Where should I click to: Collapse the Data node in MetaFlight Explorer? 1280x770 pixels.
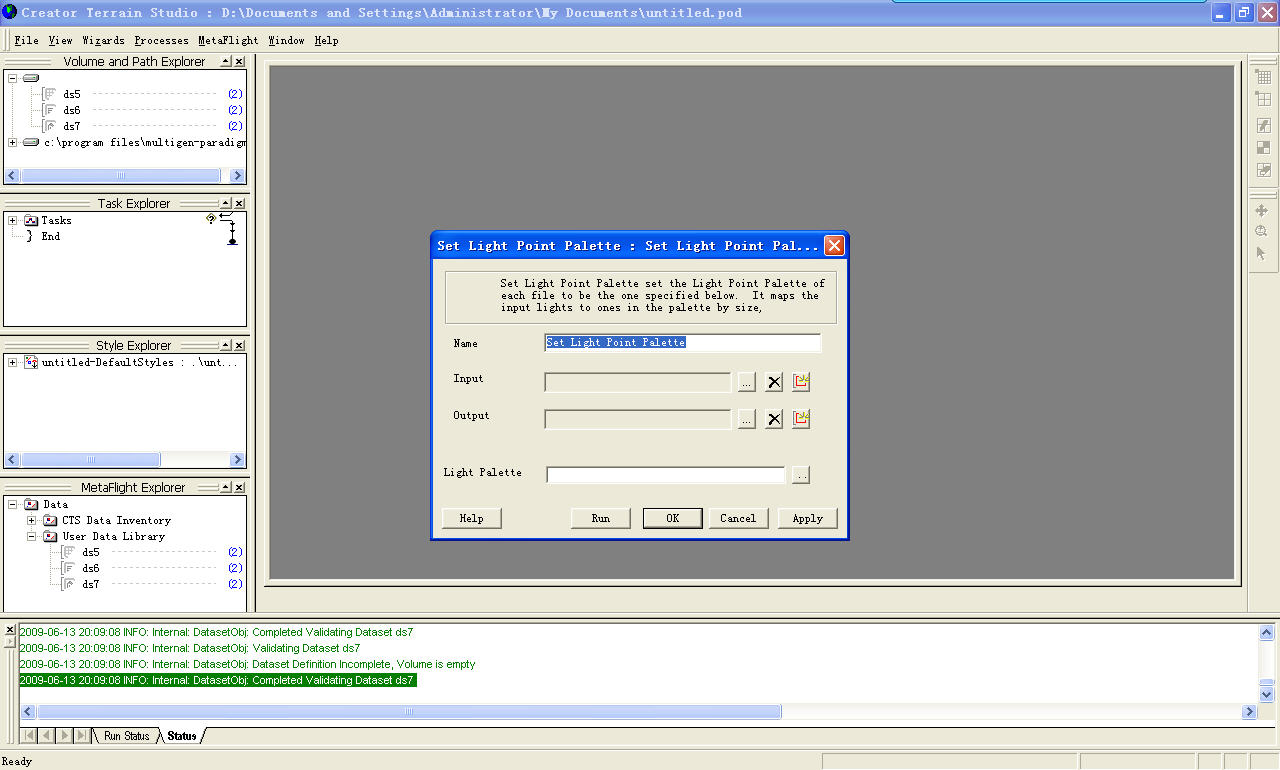coord(12,504)
